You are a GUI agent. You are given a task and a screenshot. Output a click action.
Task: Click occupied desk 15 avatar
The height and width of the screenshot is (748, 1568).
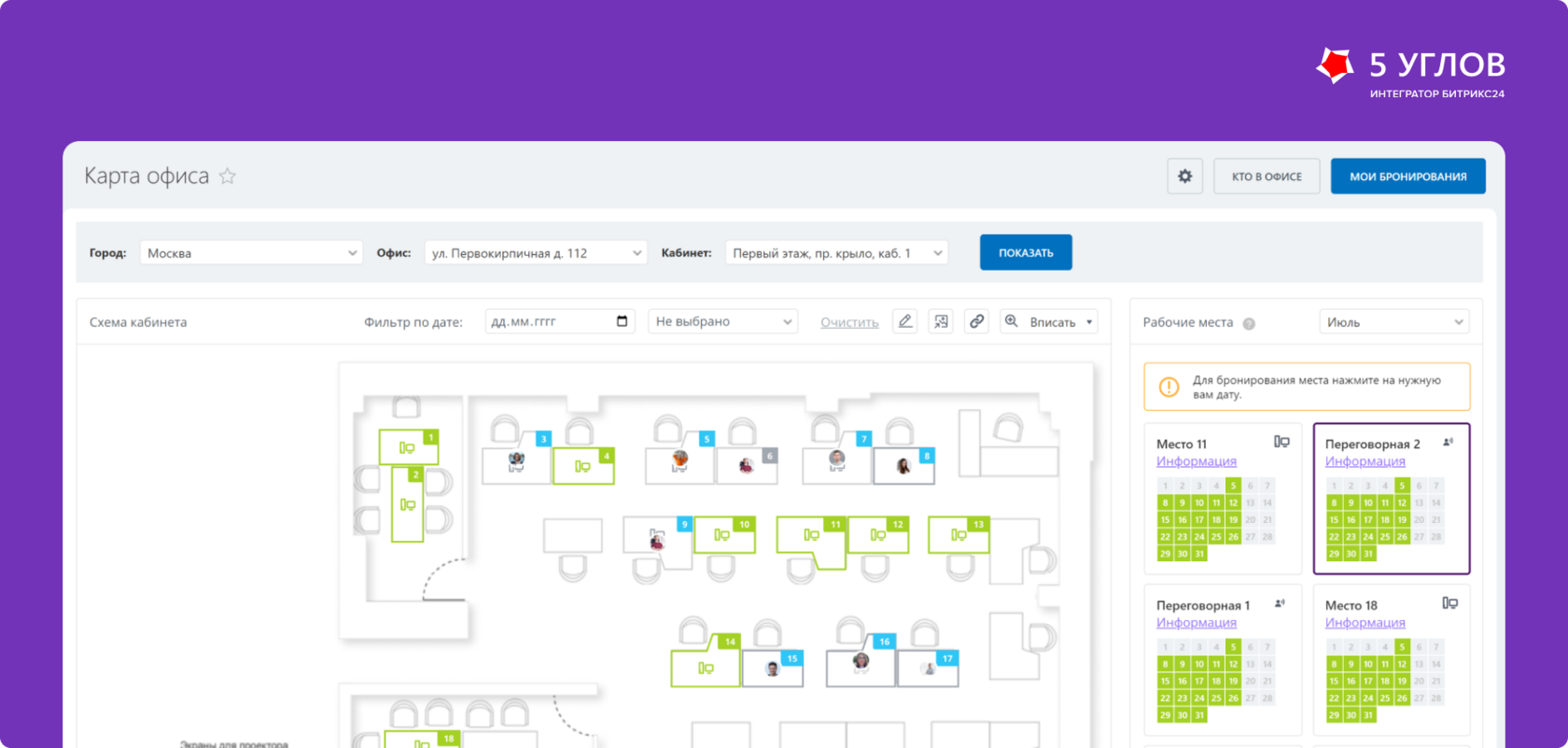click(773, 669)
